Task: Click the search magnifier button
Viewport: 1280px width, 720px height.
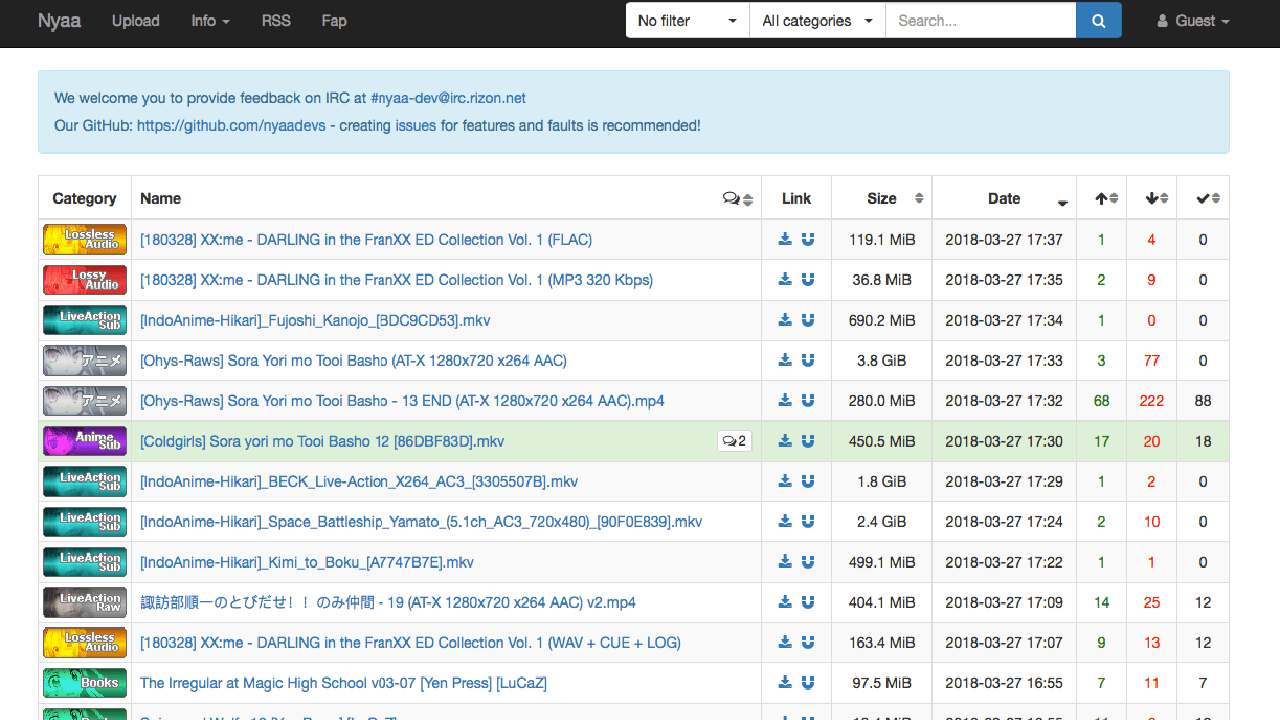Action: tap(1098, 20)
